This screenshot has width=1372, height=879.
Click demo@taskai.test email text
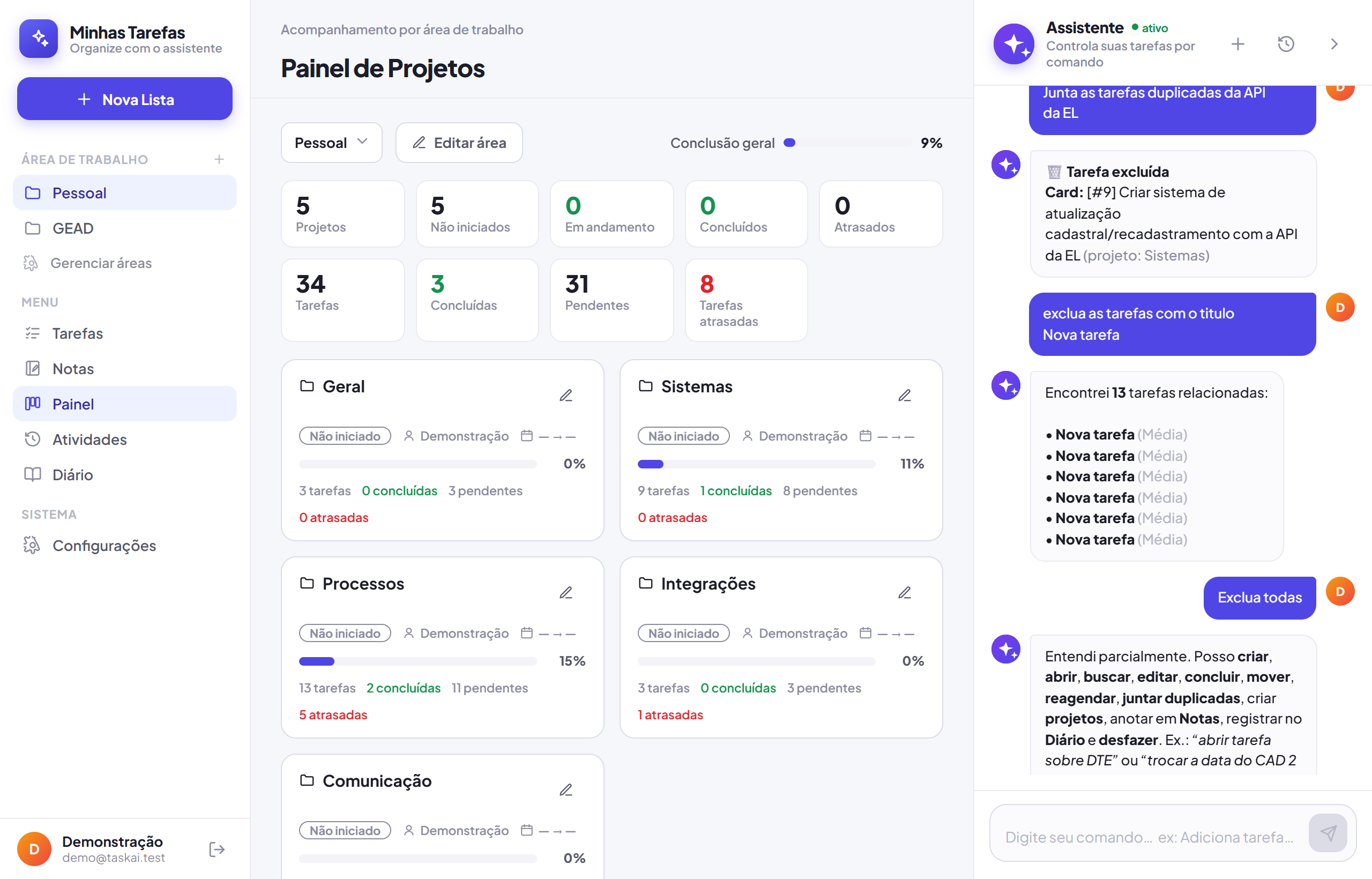click(x=114, y=858)
